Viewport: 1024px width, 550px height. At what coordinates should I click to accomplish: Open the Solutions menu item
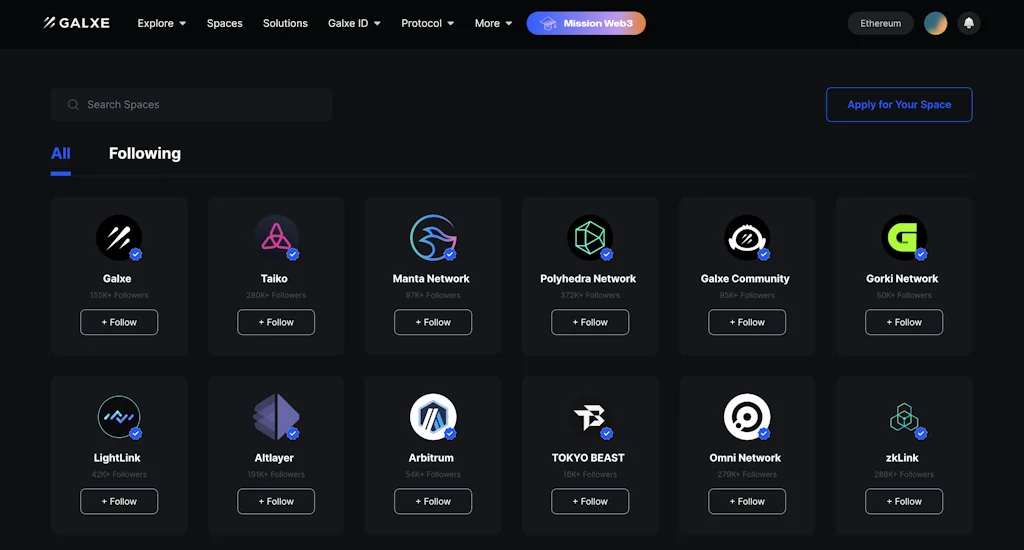coord(285,23)
